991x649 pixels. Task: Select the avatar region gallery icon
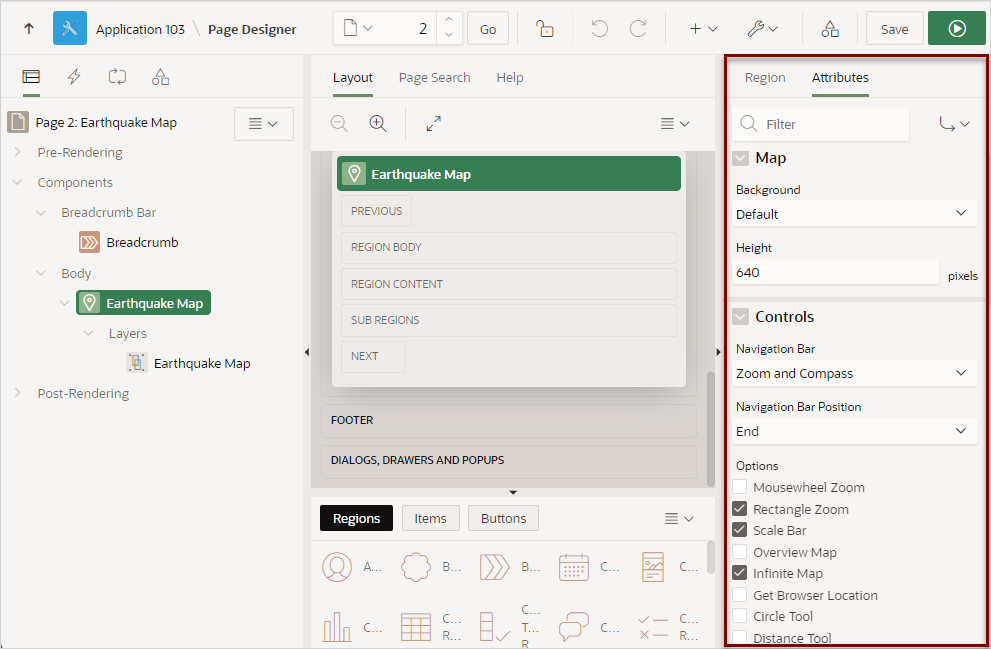coord(337,567)
